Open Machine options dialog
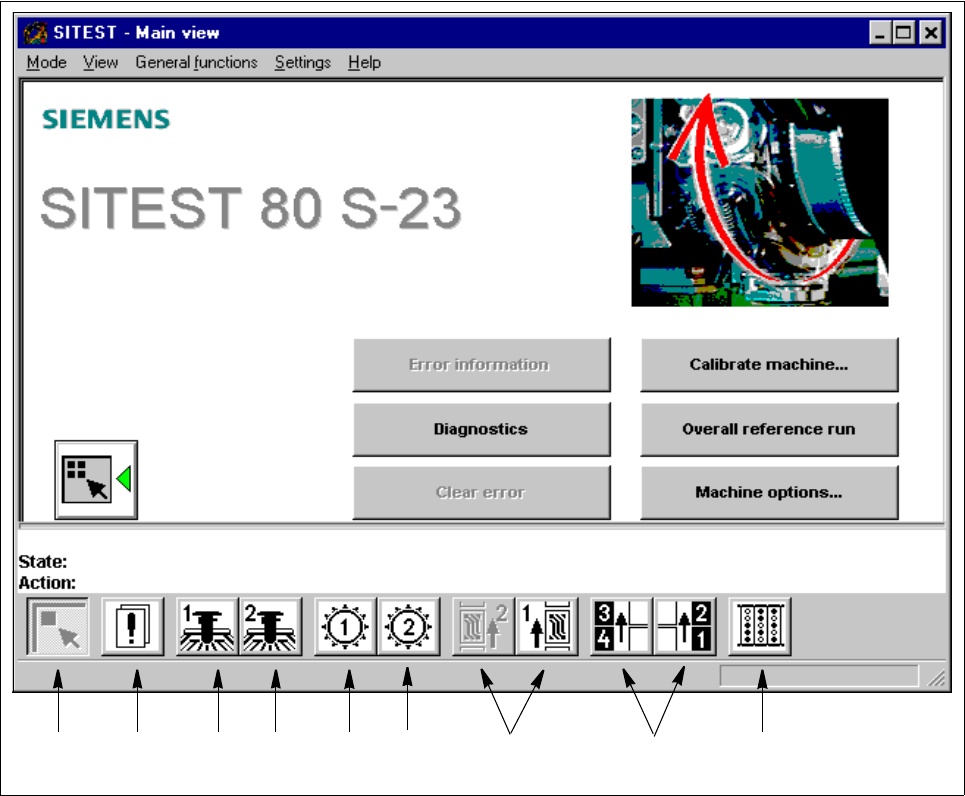This screenshot has width=965, height=796. pyautogui.click(x=769, y=492)
